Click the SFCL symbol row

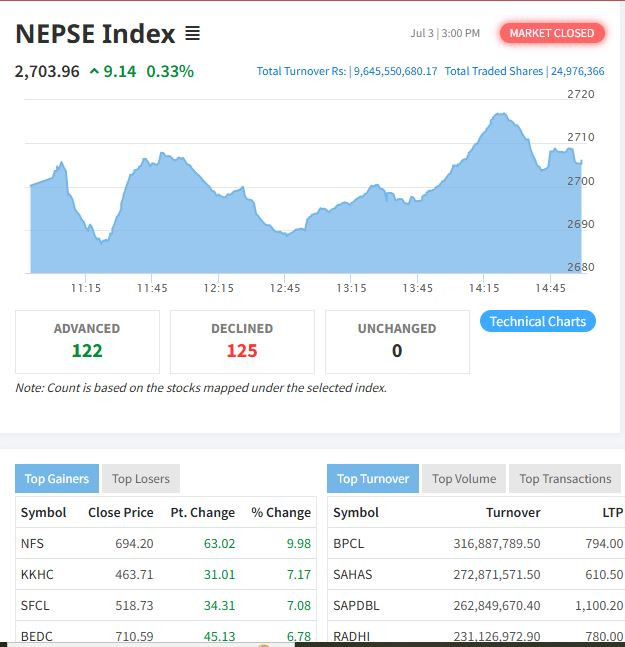coord(35,605)
